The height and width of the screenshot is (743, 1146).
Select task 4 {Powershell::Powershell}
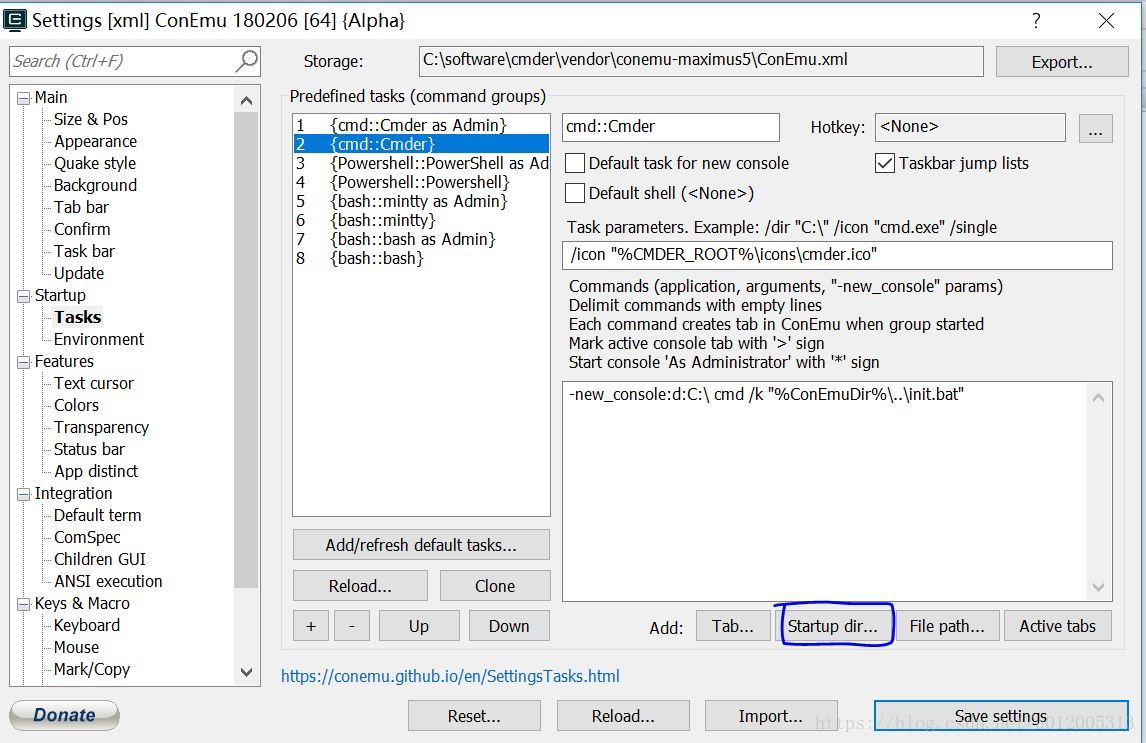click(x=421, y=182)
